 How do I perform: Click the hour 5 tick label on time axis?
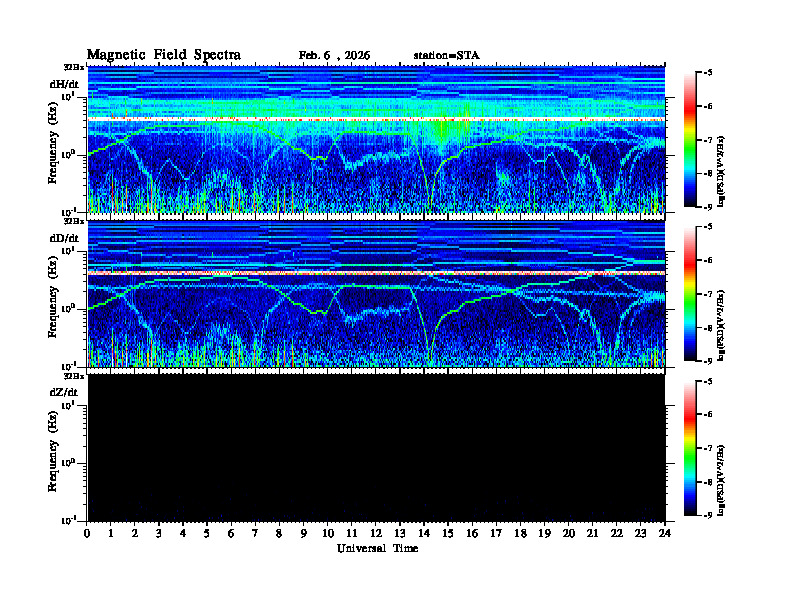207,533
